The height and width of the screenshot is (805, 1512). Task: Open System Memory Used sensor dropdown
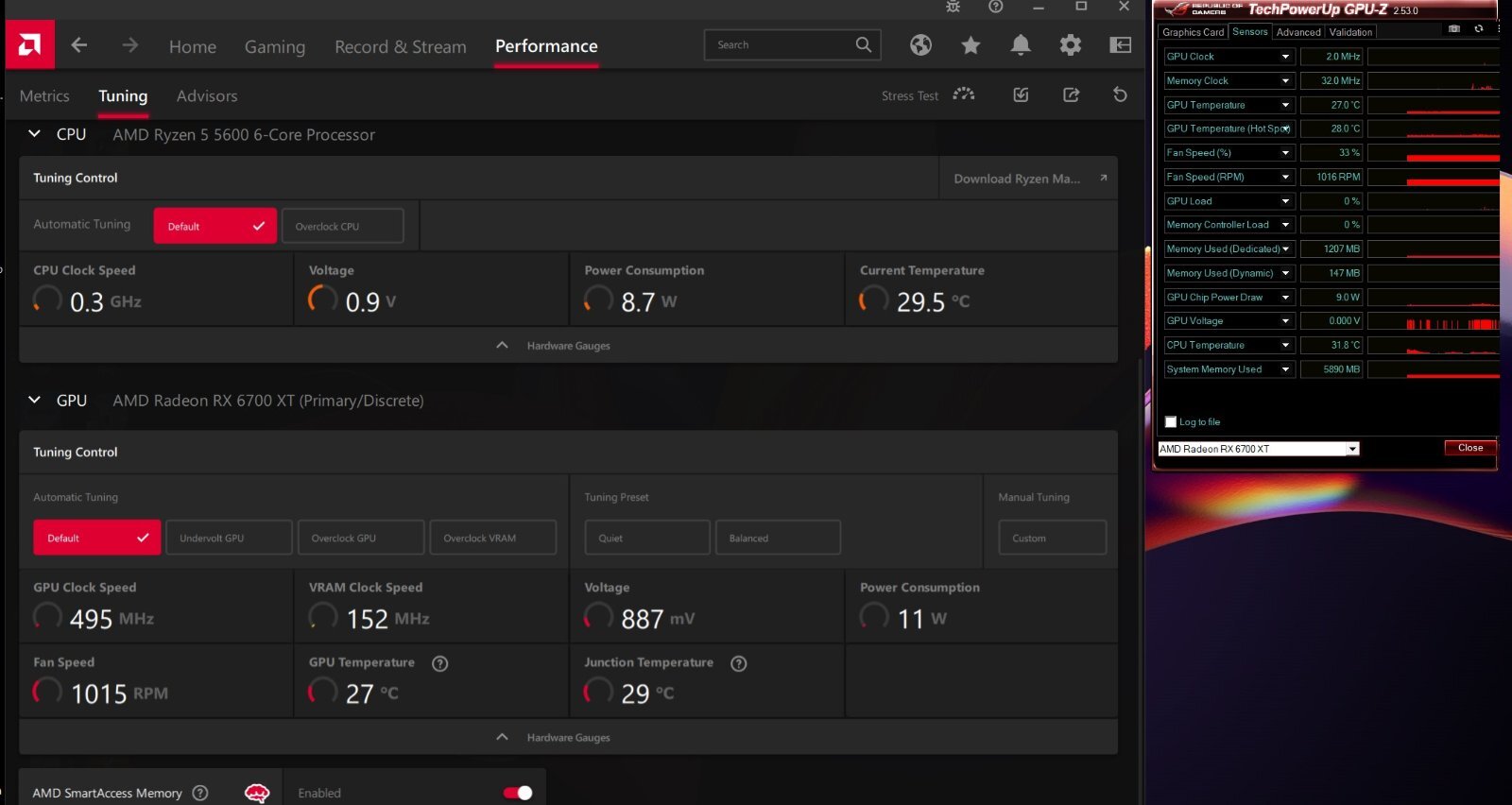pyautogui.click(x=1285, y=369)
